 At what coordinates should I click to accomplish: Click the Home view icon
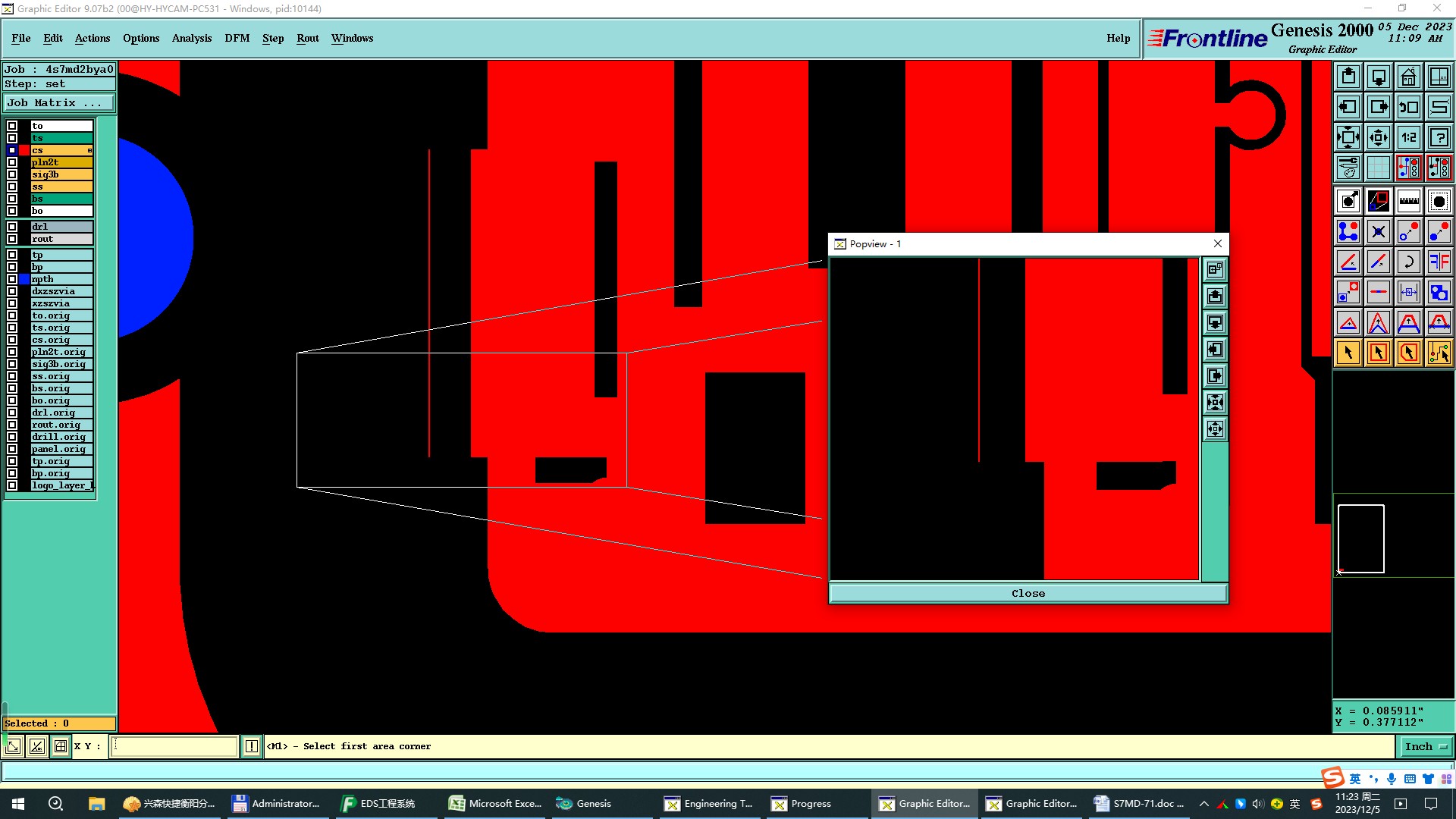(x=1408, y=77)
